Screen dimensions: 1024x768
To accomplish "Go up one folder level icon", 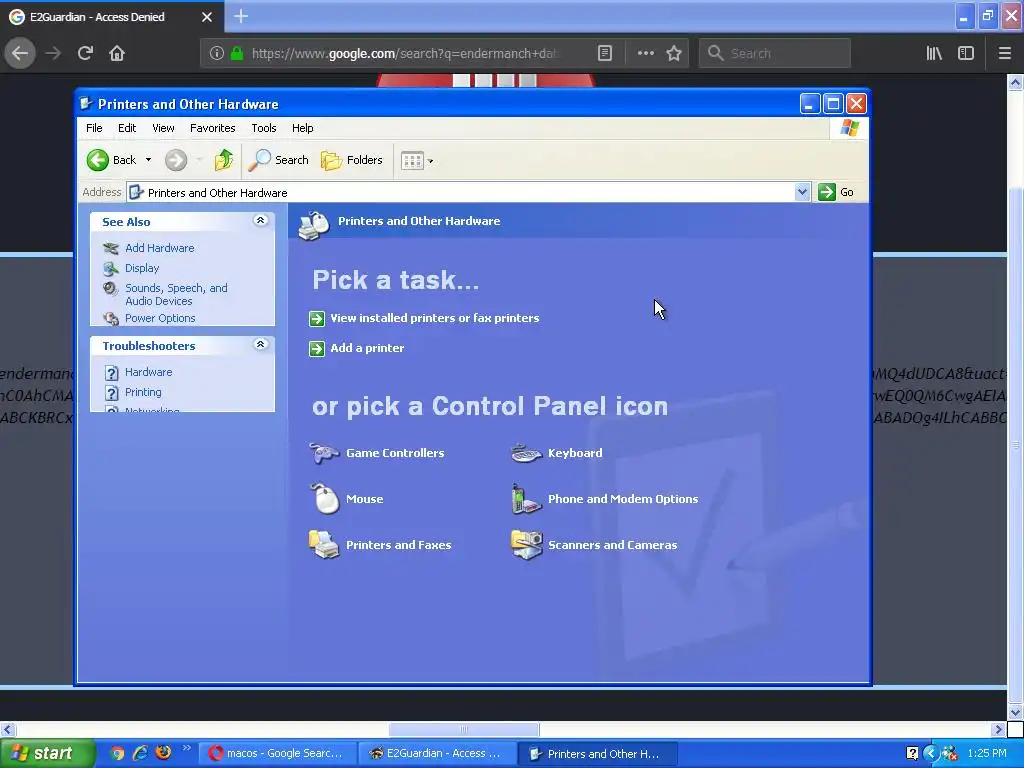I will click(223, 160).
